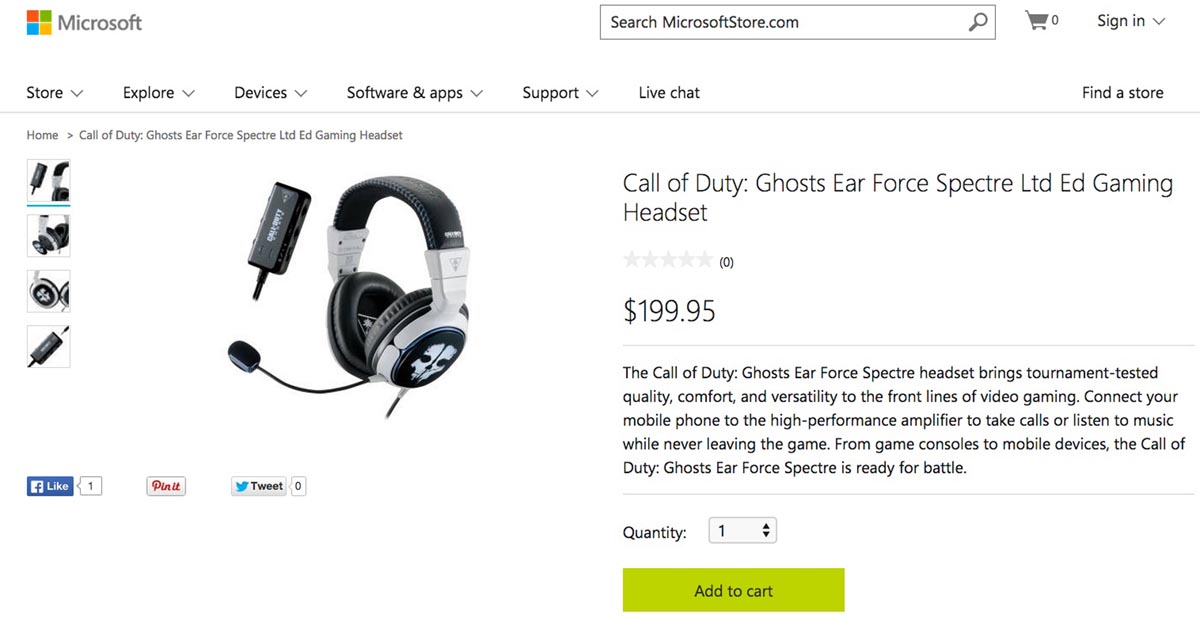Click the Find a store link
Viewport: 1200px width, 618px height.
[x=1122, y=93]
